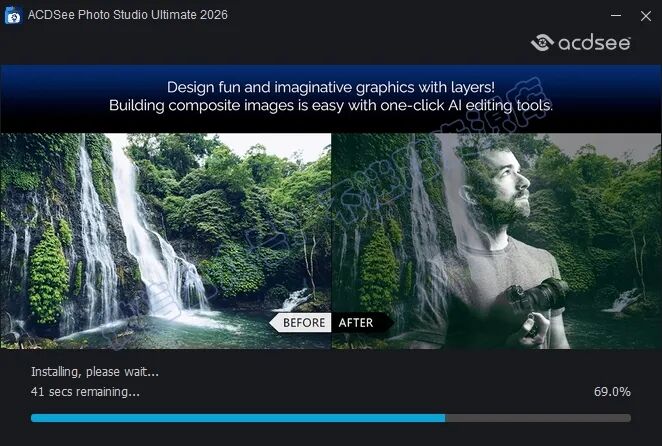Click the before waterfall image
The image size is (662, 446).
click(x=166, y=241)
